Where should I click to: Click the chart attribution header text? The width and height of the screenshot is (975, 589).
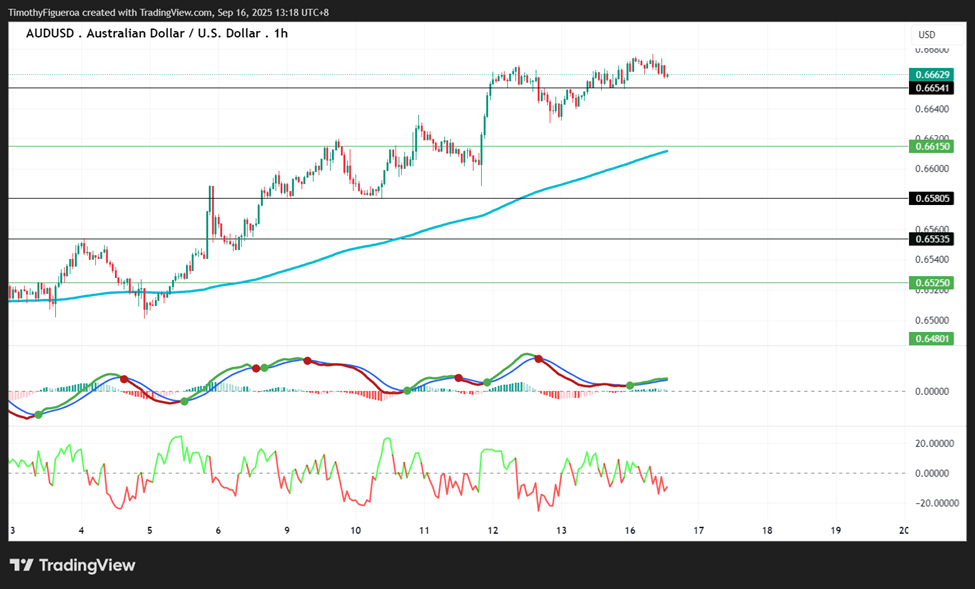[x=169, y=12]
